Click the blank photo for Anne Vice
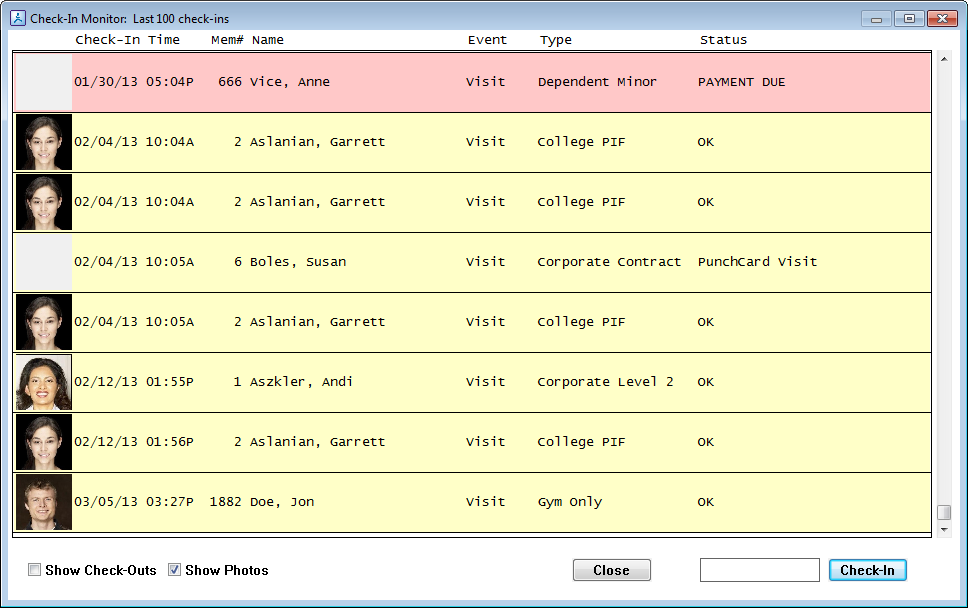 click(x=44, y=82)
